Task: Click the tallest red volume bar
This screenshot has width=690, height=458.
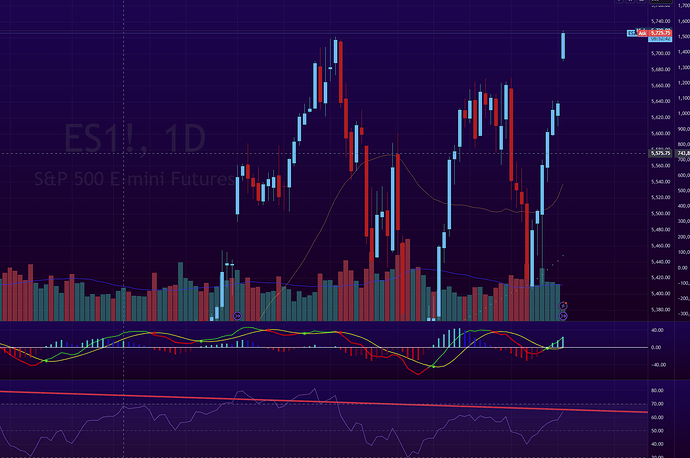Action: pyautogui.click(x=407, y=280)
